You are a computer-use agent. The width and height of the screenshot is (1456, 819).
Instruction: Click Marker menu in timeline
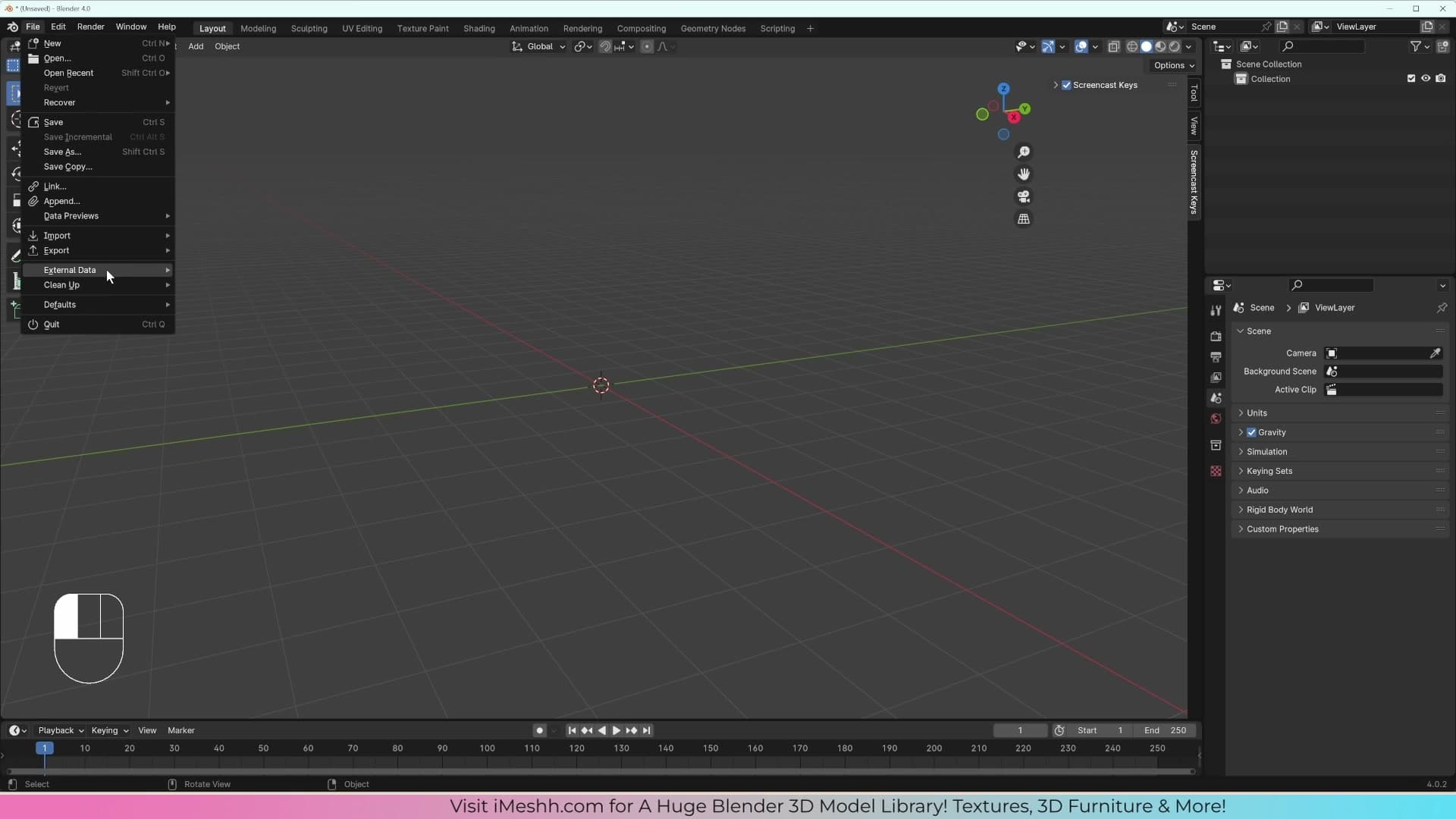click(x=180, y=731)
